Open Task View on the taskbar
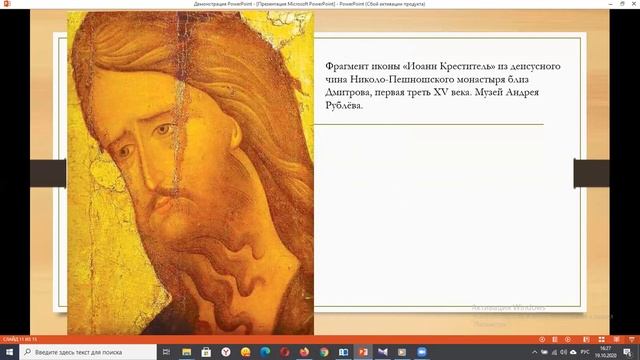Image resolution: width=640 pixels, height=360 pixels. tap(166, 352)
